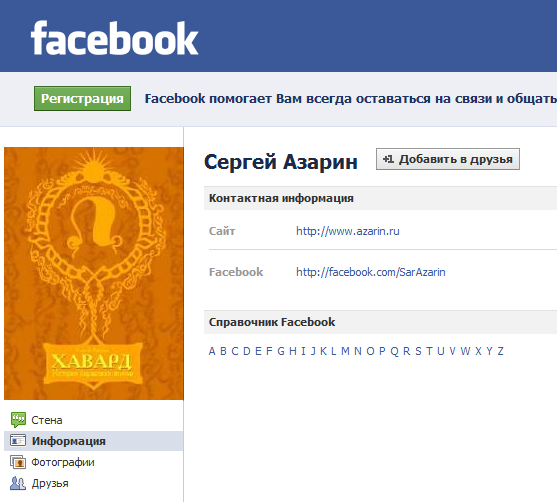Click the Друзья friends icon
Image resolution: width=557 pixels, height=502 pixels.
pyautogui.click(x=18, y=483)
